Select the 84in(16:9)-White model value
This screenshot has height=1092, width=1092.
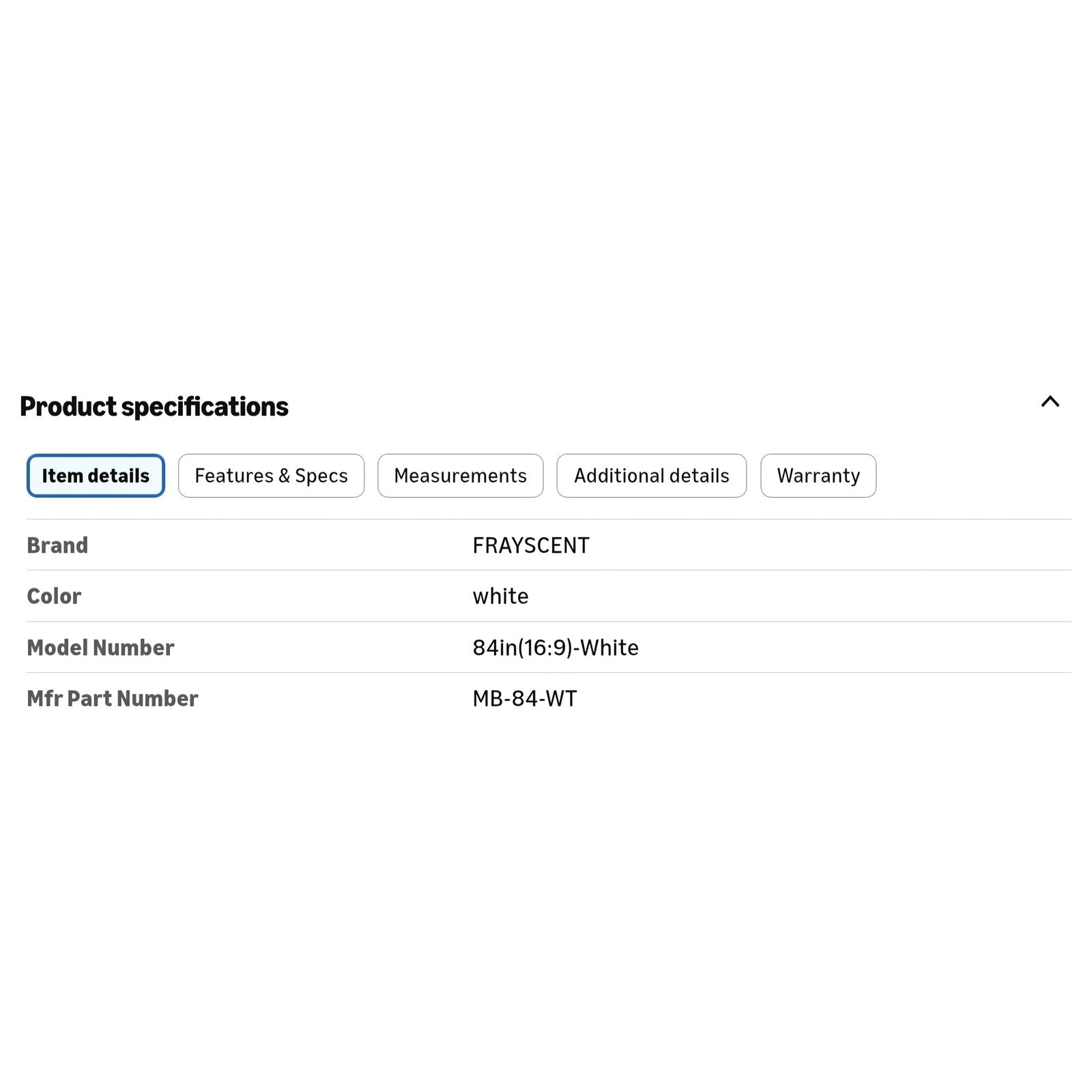click(x=556, y=647)
